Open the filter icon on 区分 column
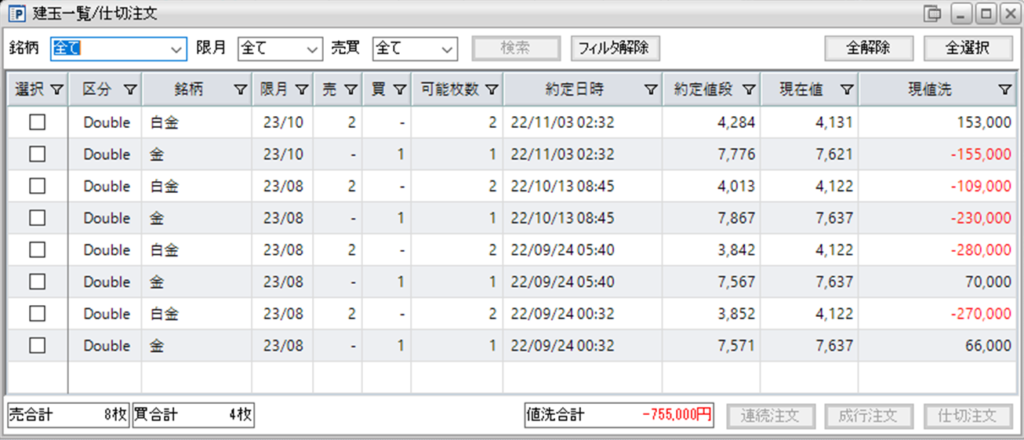Viewport: 1024px width, 440px height. [130, 91]
